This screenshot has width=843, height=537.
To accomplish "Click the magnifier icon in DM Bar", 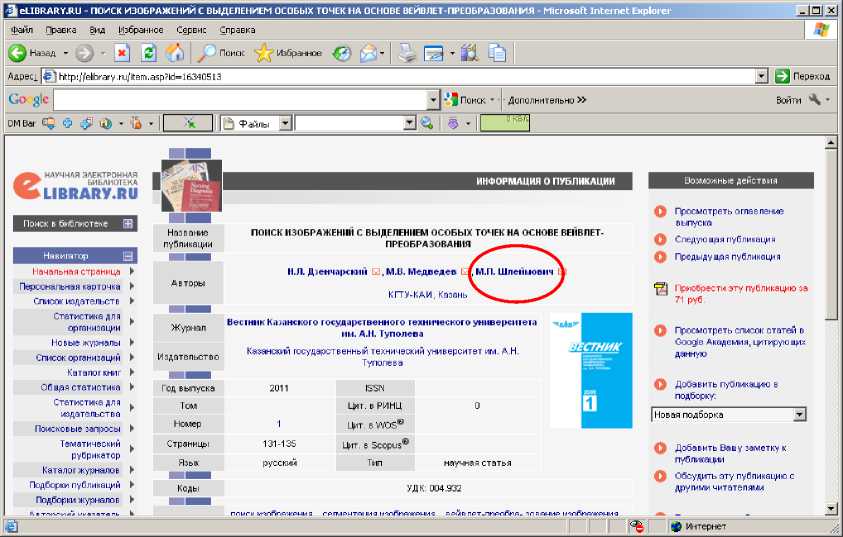I will pos(427,124).
